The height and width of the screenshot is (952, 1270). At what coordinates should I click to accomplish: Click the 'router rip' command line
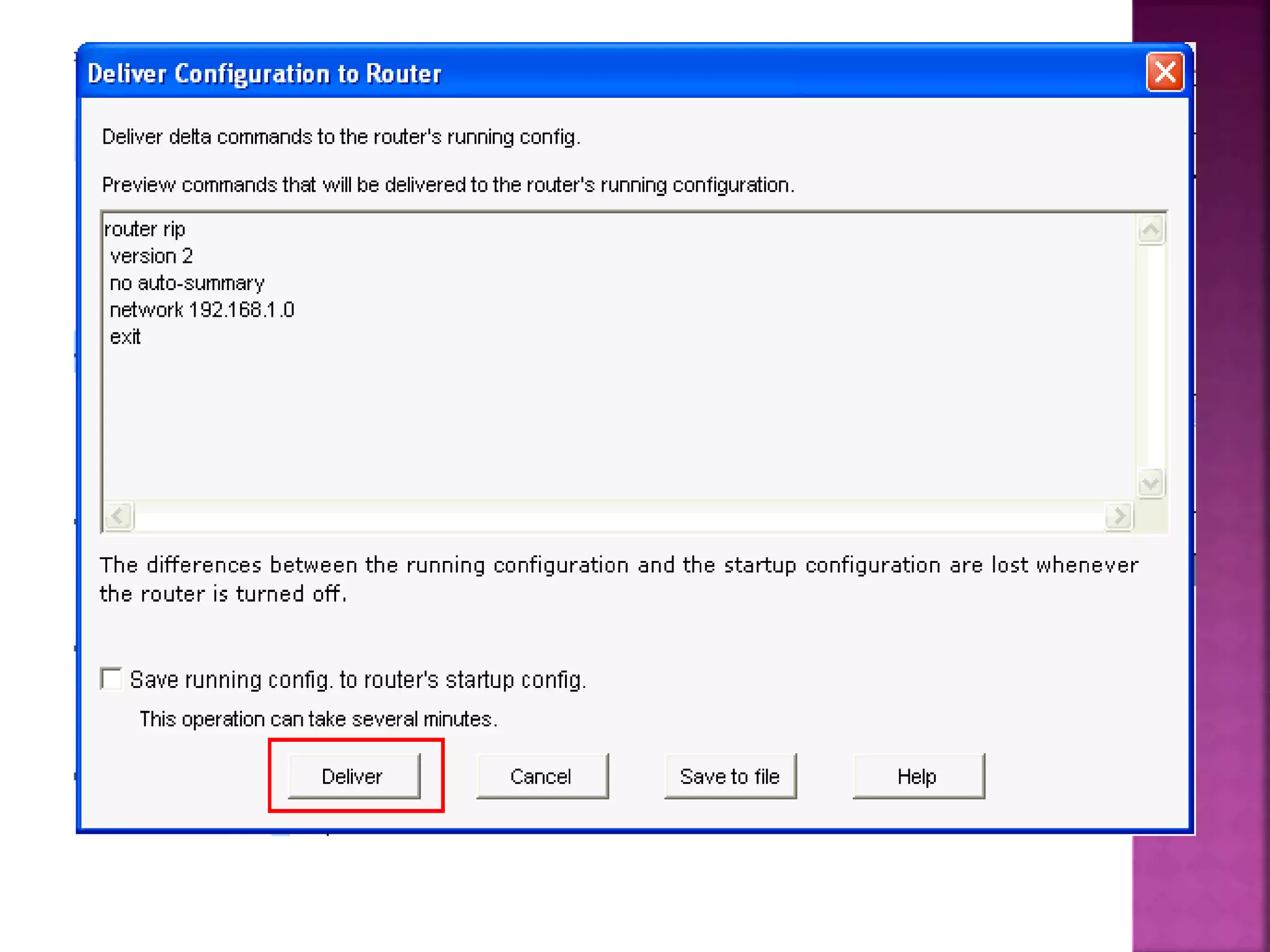[145, 229]
